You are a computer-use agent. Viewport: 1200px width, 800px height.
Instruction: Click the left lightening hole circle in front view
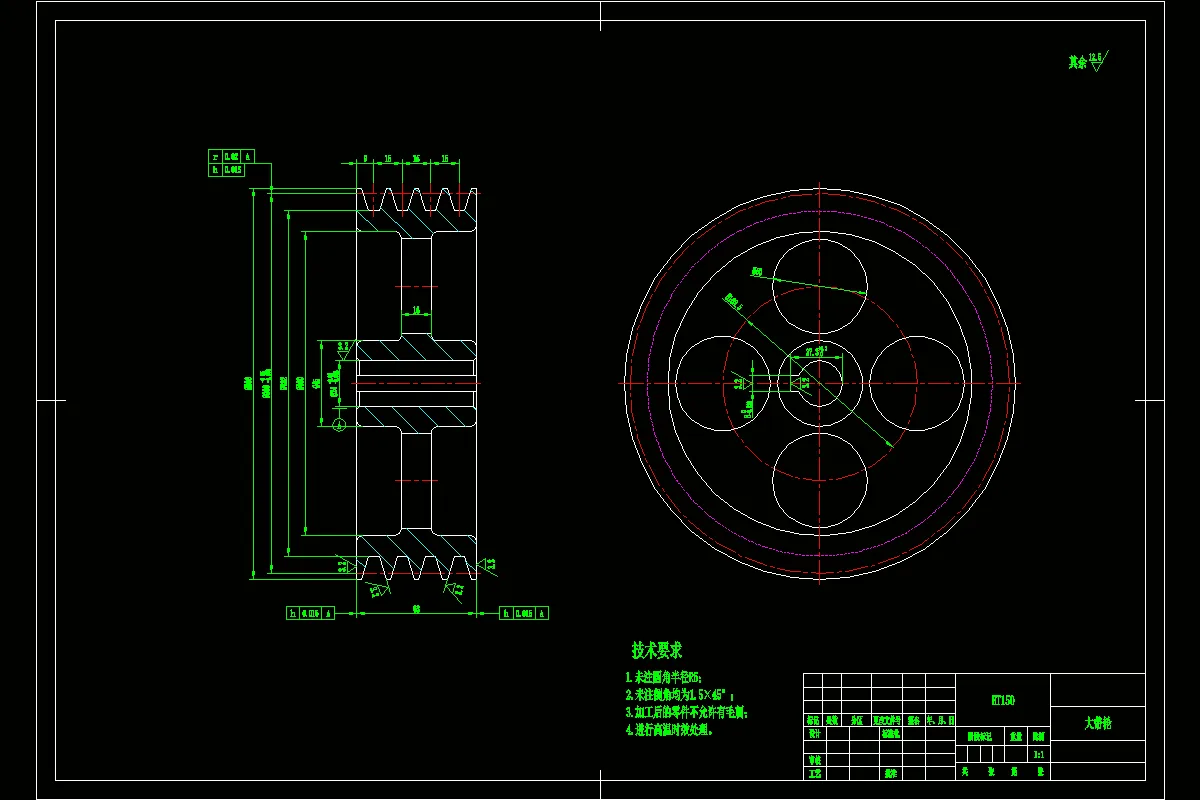[723, 383]
